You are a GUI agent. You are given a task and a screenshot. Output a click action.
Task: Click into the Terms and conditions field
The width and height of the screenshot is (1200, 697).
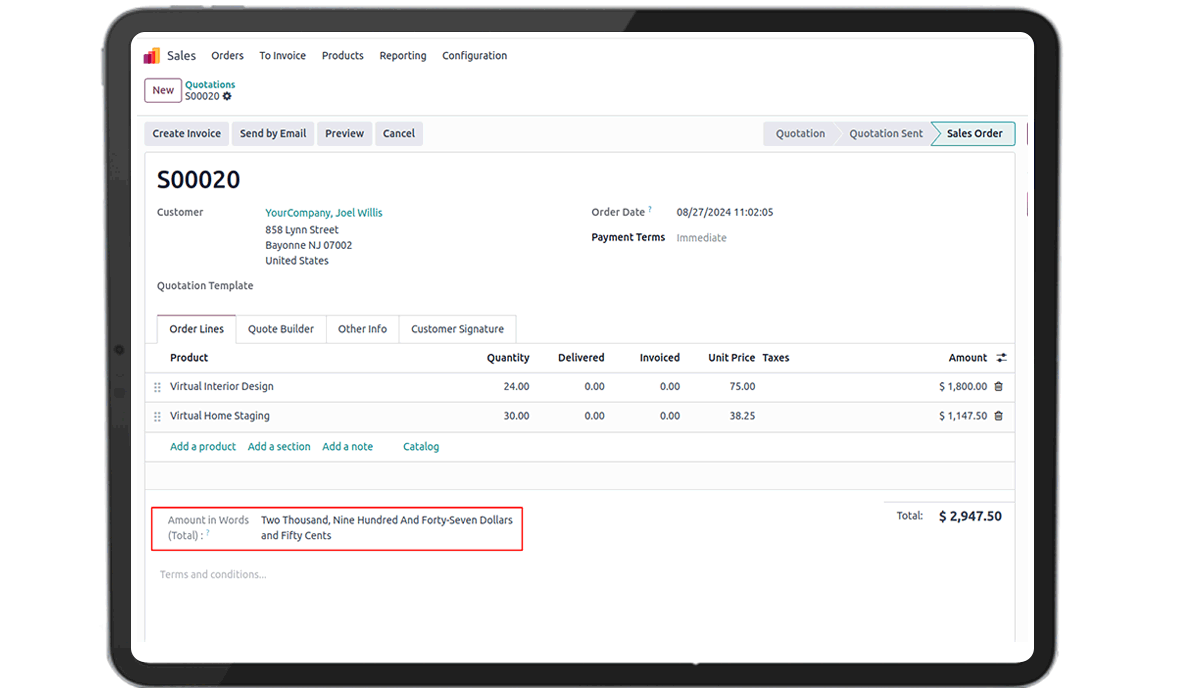[x=213, y=575]
